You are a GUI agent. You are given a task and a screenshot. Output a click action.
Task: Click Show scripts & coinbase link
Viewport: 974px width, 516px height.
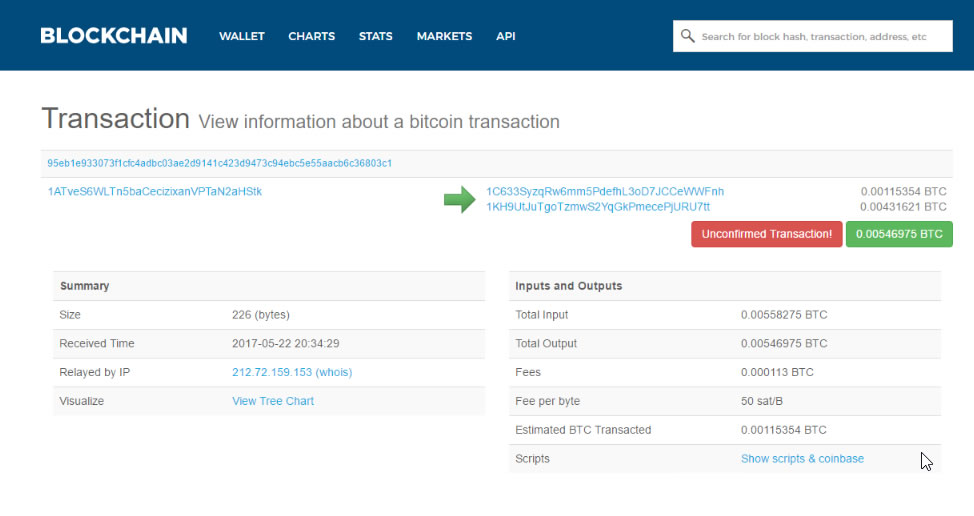(x=802, y=458)
